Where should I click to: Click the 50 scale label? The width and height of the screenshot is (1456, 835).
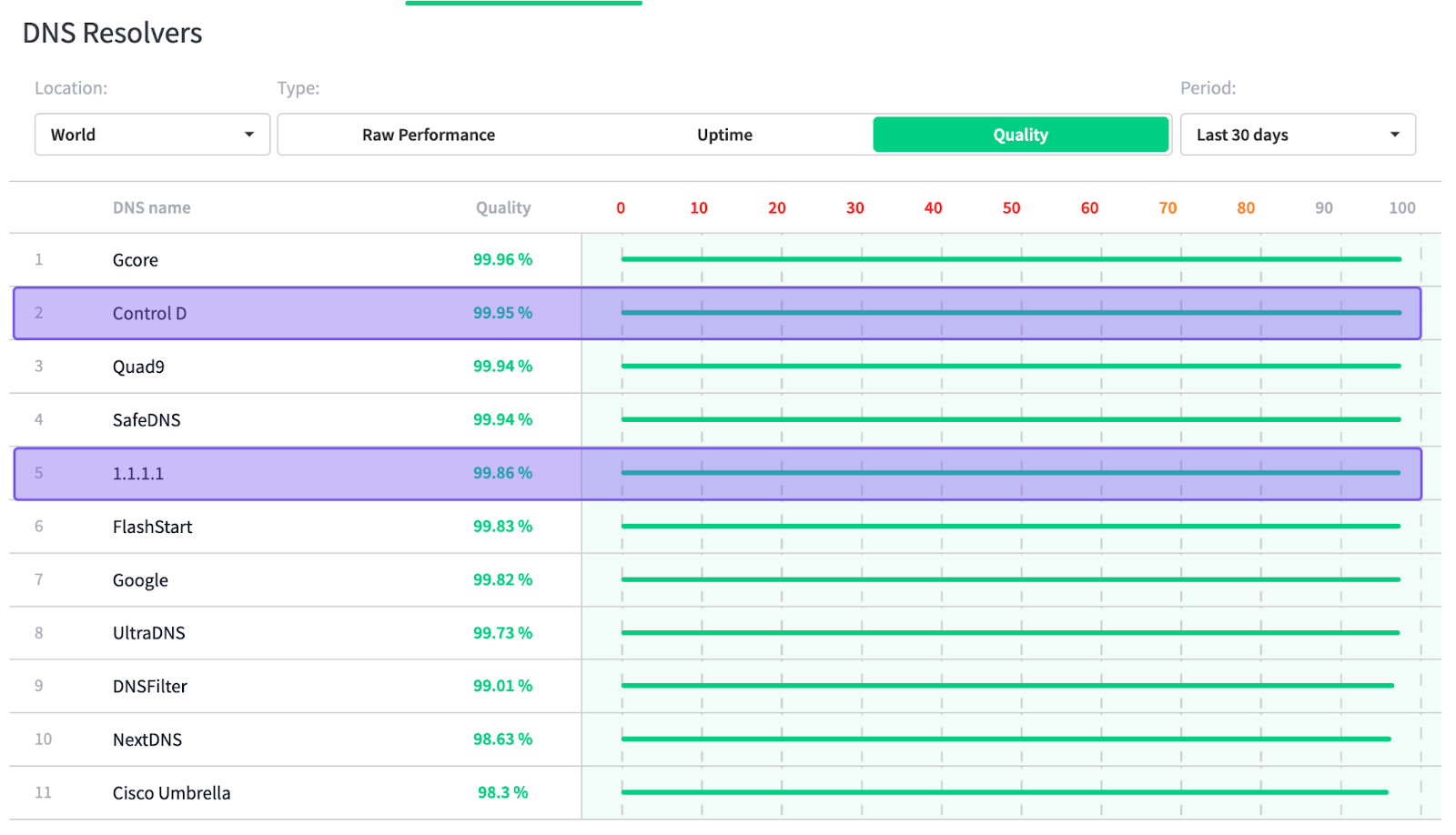(1011, 207)
